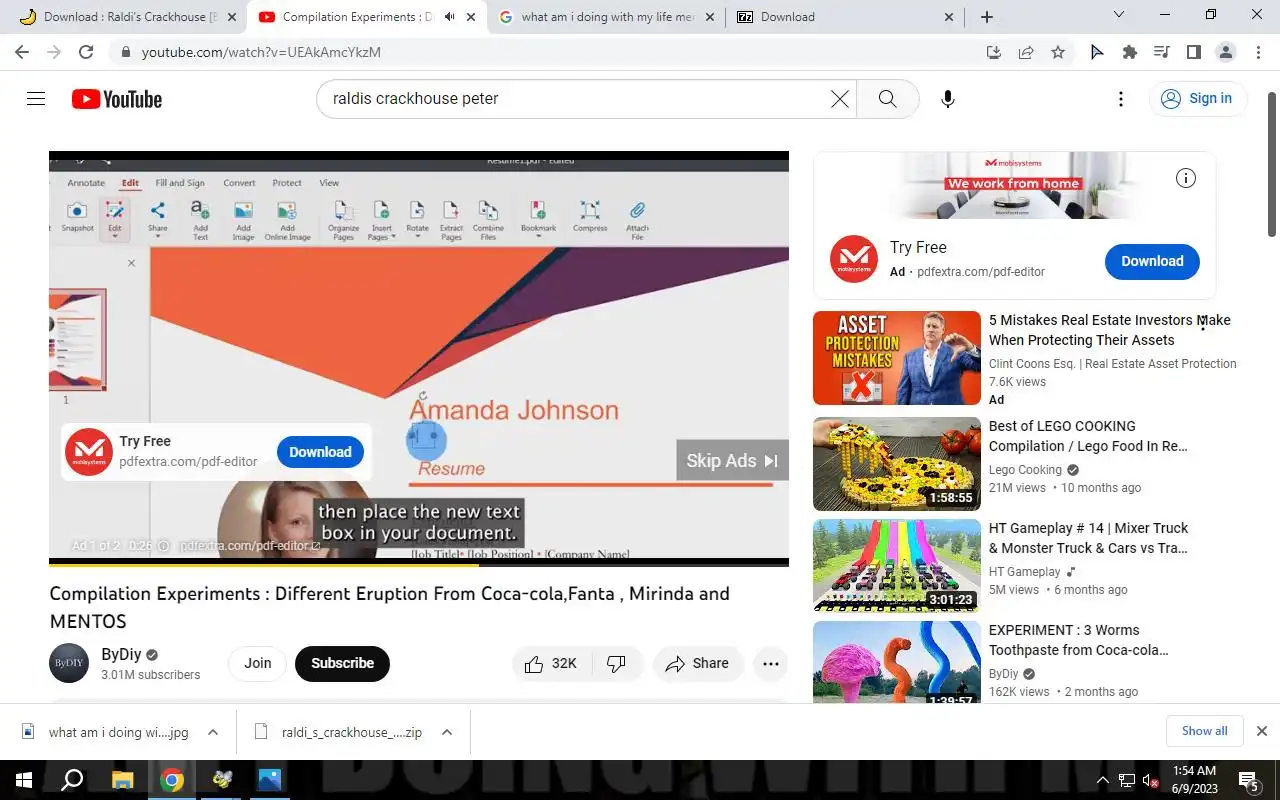
Task: Mute the Compilation Experiments tab audio icon
Action: [450, 17]
